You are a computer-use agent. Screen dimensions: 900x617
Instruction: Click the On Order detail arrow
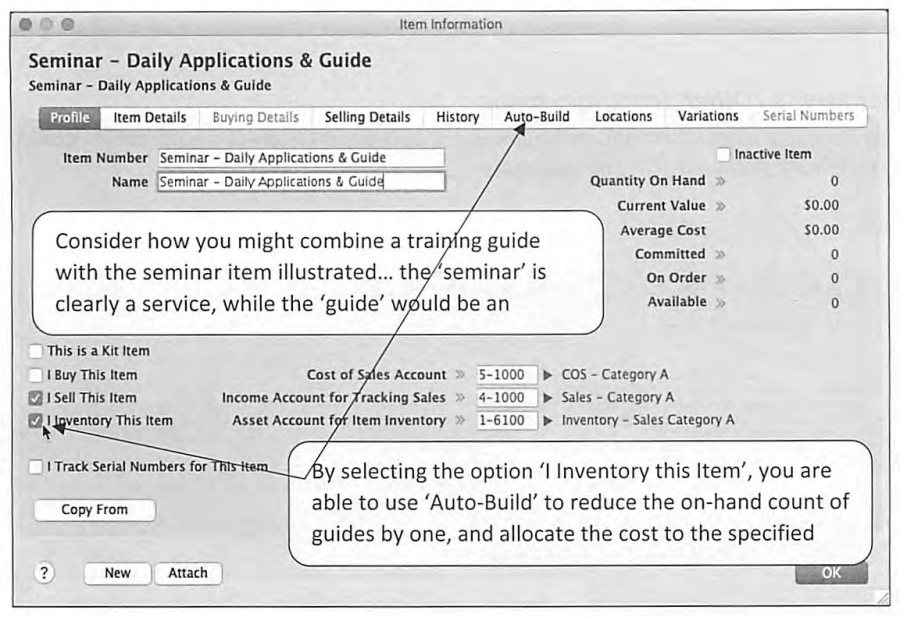pos(720,278)
